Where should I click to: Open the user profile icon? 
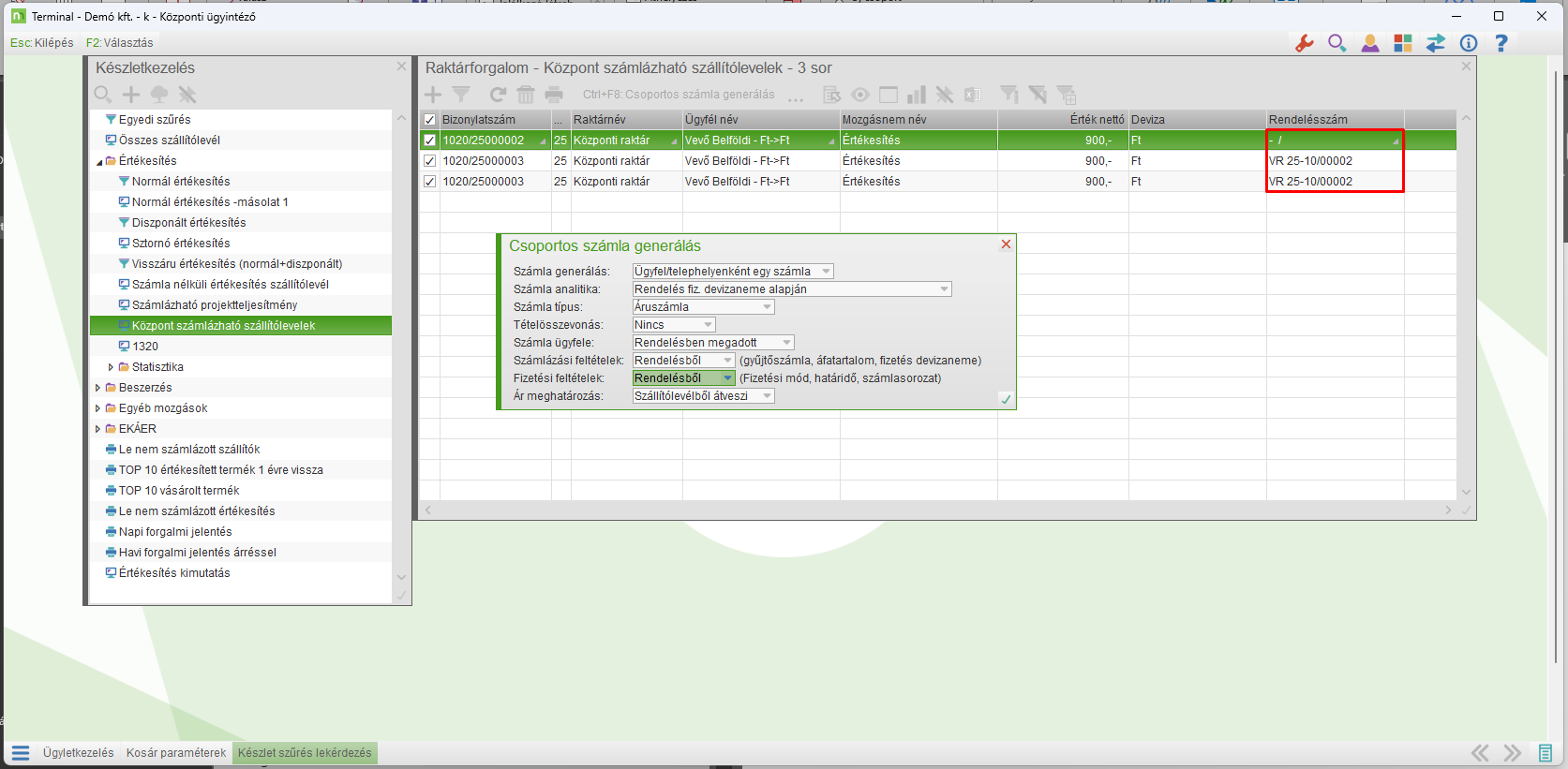(1370, 43)
